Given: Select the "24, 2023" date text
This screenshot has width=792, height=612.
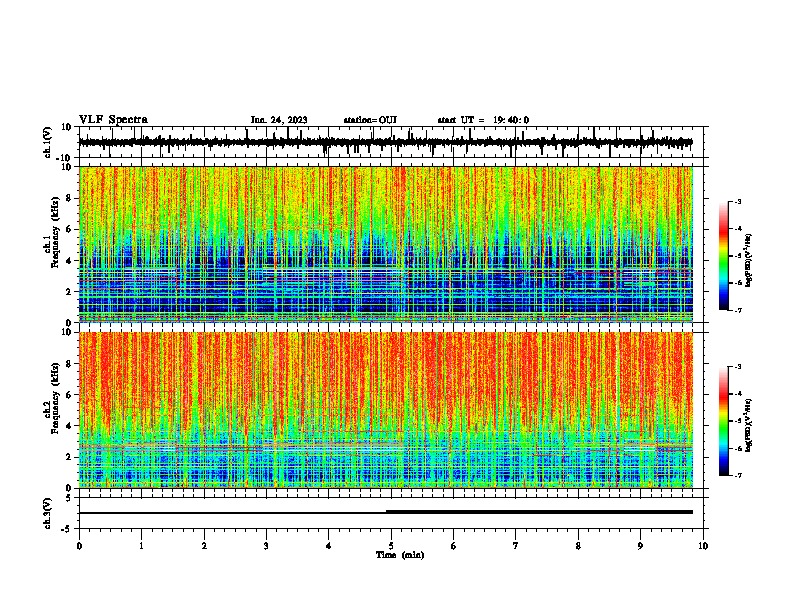Looking at the screenshot, I should point(288,120).
